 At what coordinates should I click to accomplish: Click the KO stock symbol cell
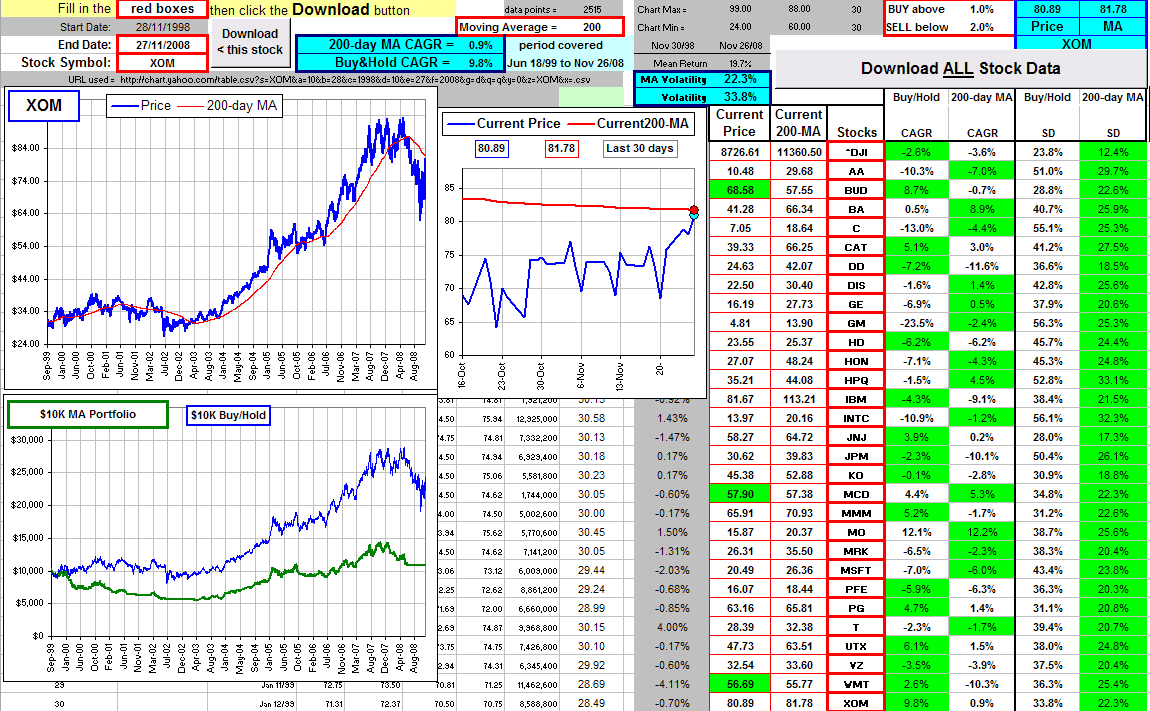(x=856, y=475)
